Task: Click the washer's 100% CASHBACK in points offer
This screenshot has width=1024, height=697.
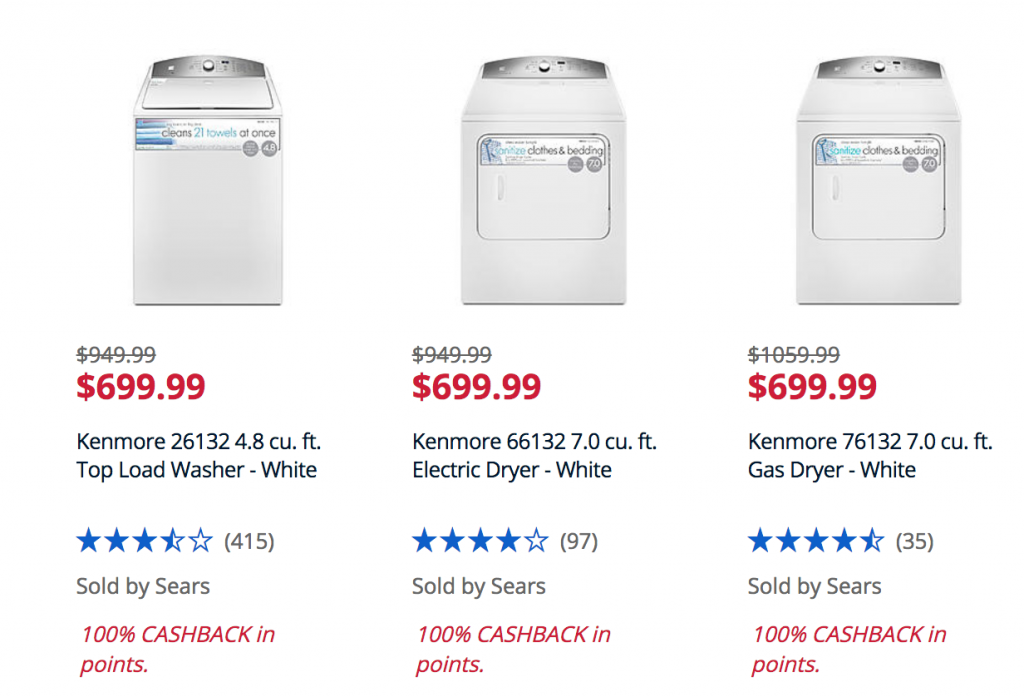Action: 177,649
